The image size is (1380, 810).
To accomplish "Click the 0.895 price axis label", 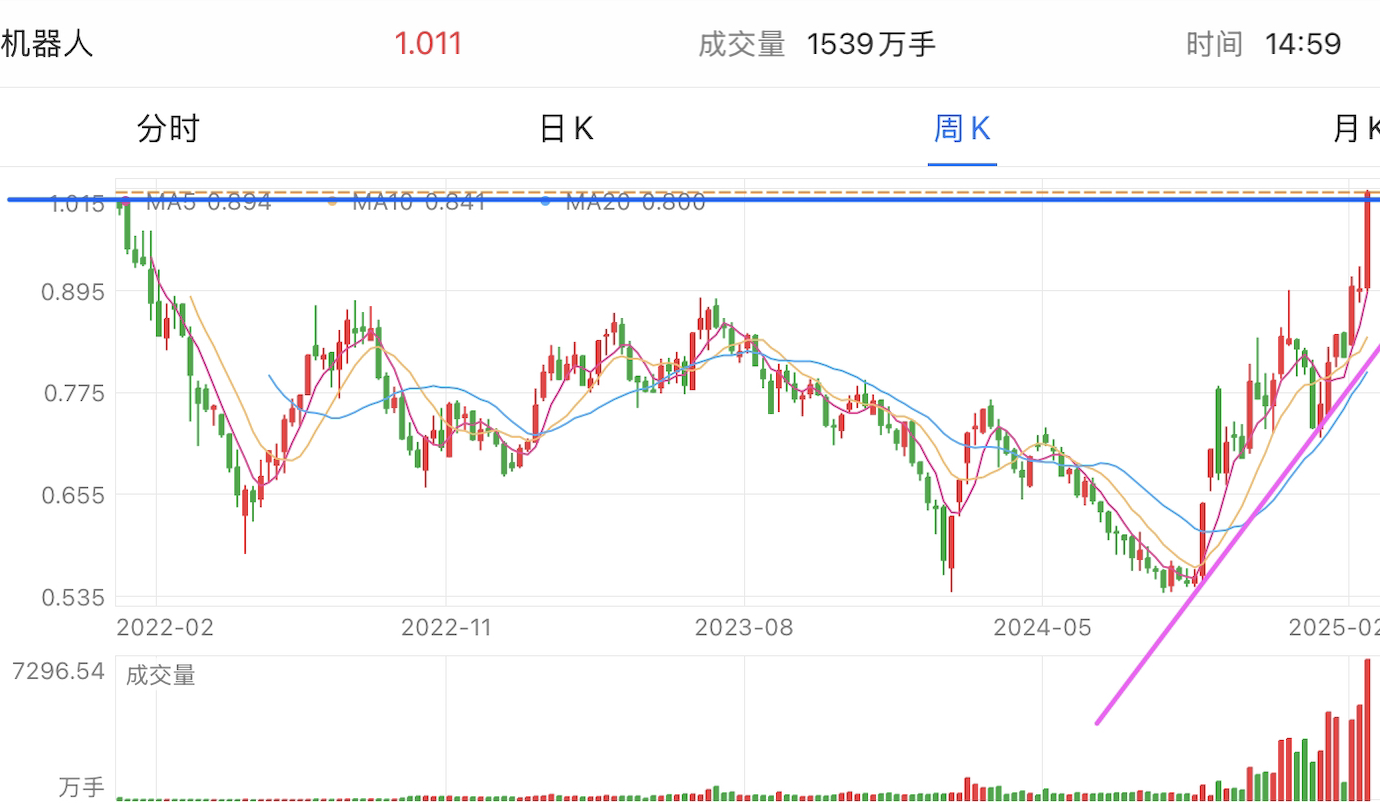I will (73, 292).
